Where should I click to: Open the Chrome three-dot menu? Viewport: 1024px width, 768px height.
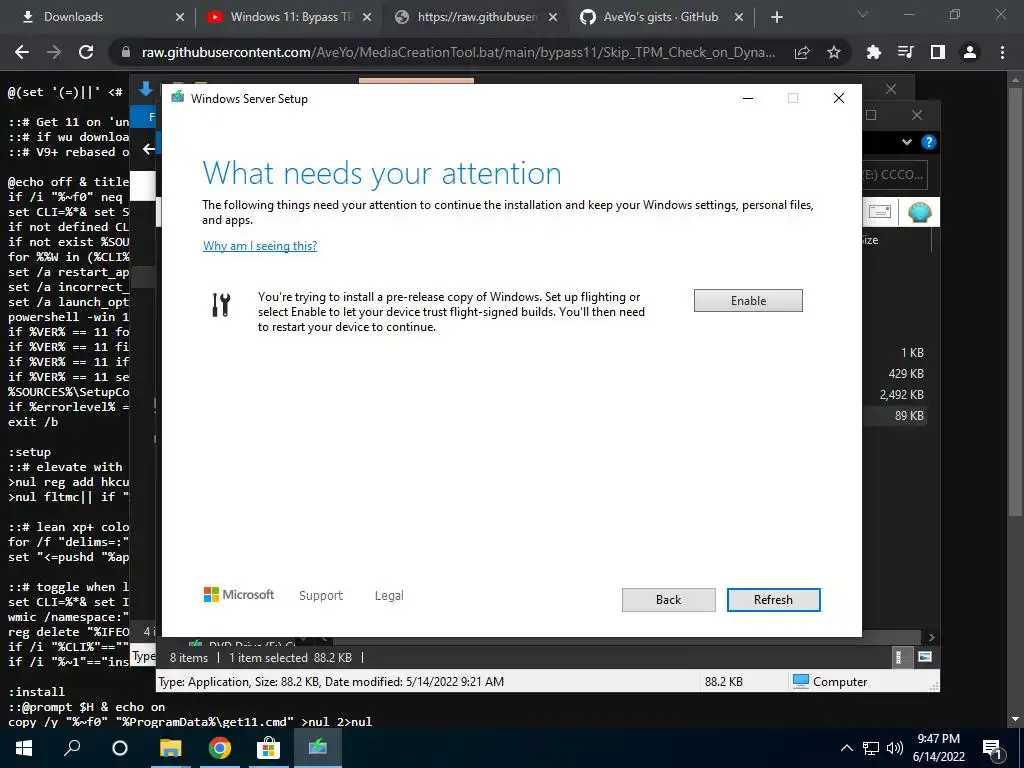[1002, 52]
